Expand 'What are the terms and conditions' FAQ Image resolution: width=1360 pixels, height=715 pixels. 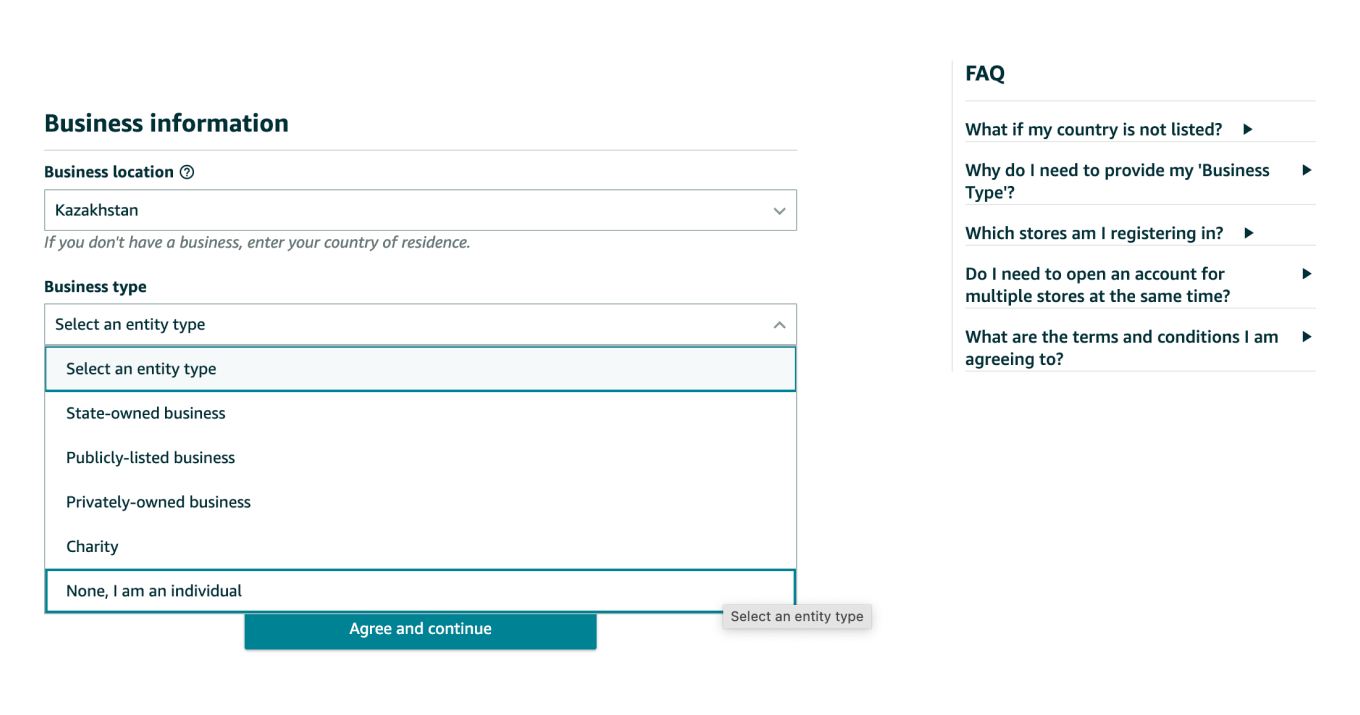point(1120,347)
